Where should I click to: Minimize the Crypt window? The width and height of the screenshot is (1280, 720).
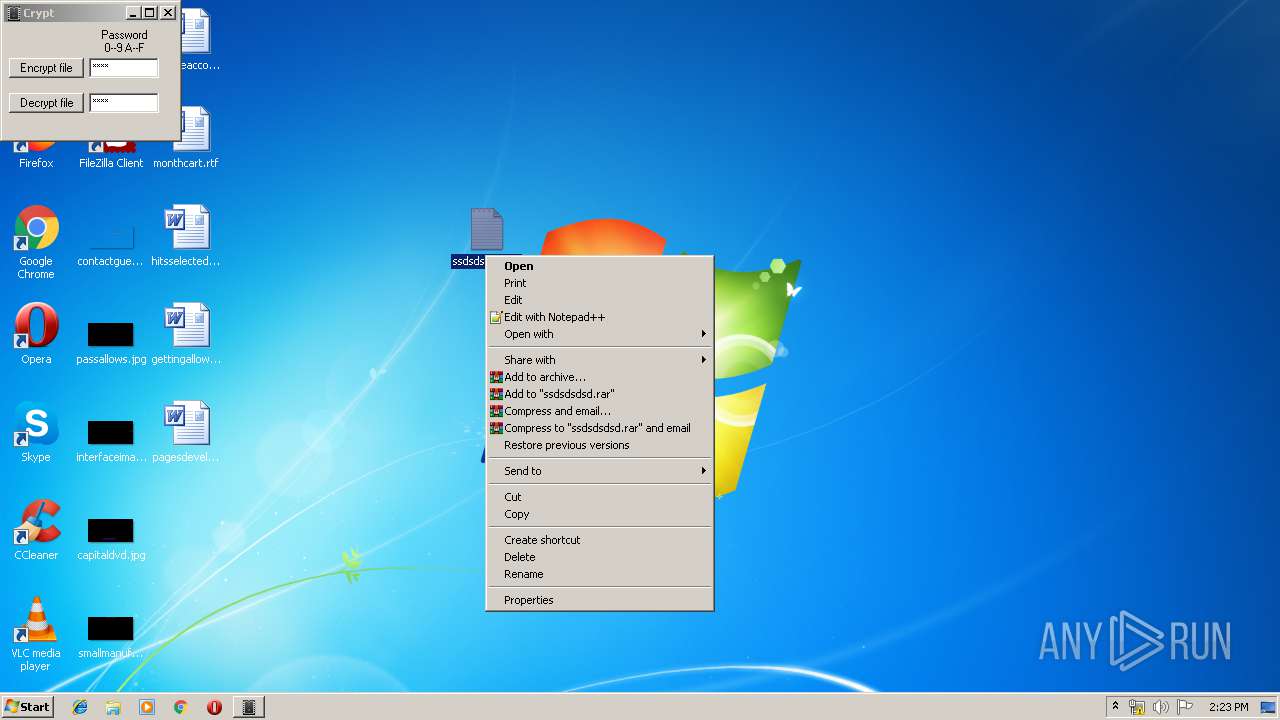[134, 13]
